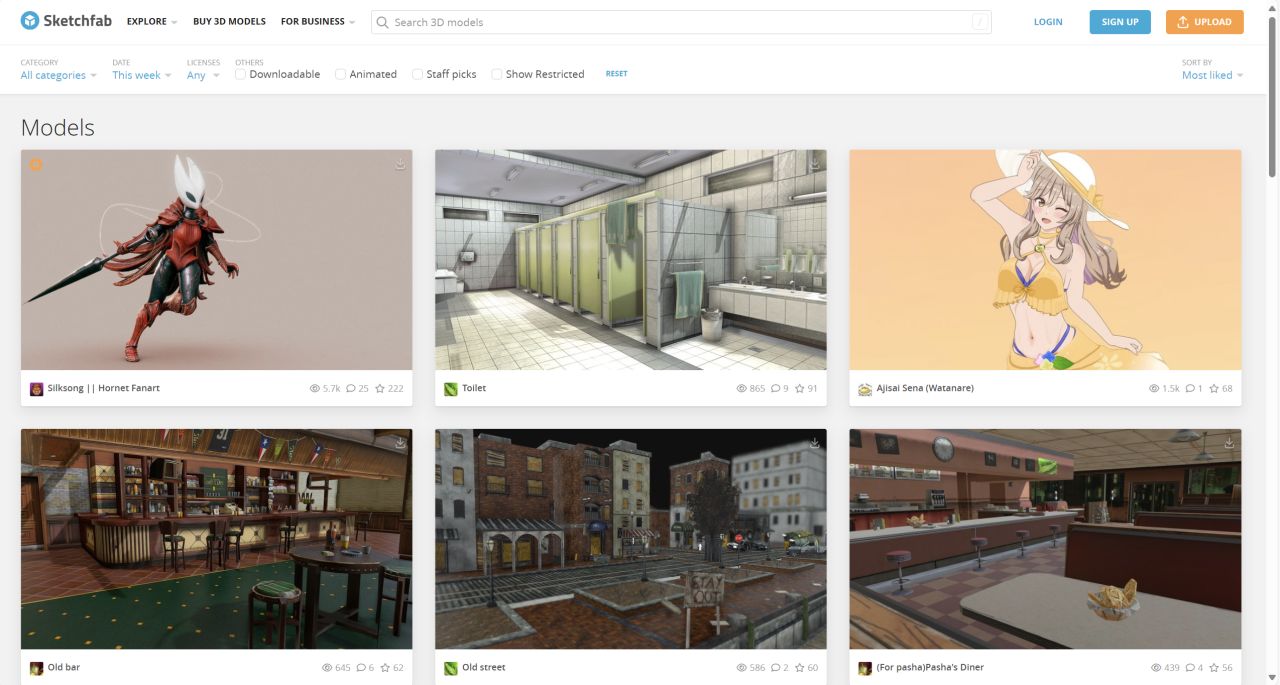Click the staff pick badge on Silksong card
Viewport: 1280px width, 685px height.
pyautogui.click(x=35, y=164)
